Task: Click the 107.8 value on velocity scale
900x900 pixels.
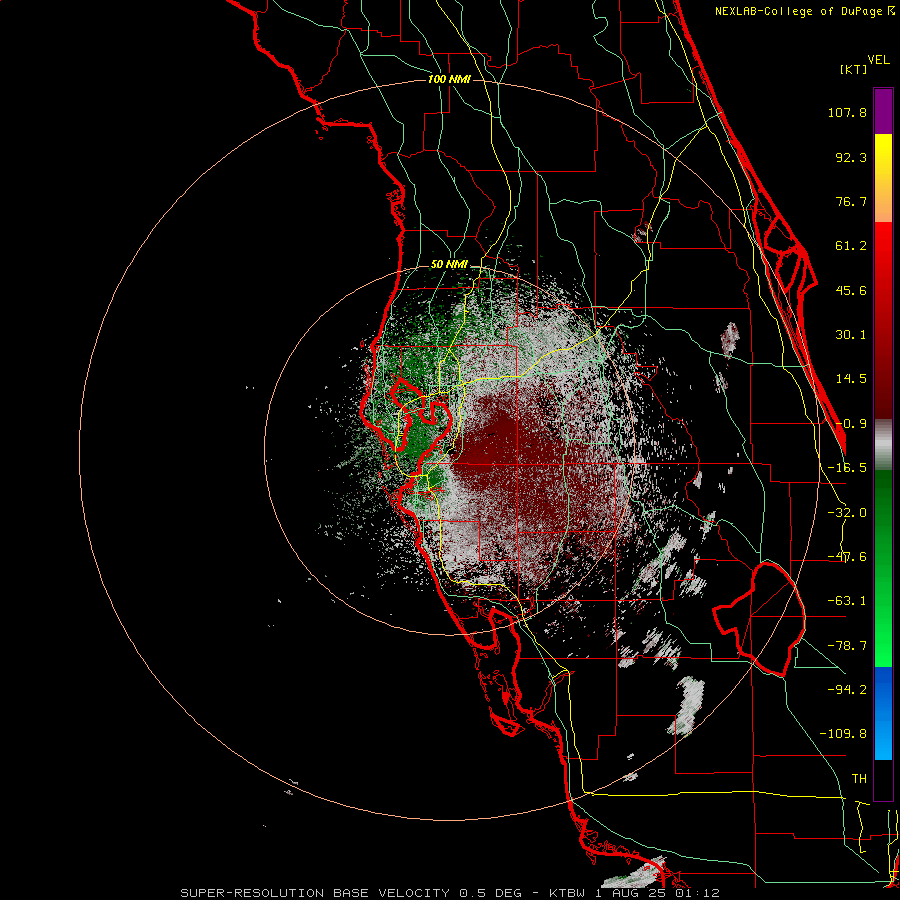Action: [847, 112]
